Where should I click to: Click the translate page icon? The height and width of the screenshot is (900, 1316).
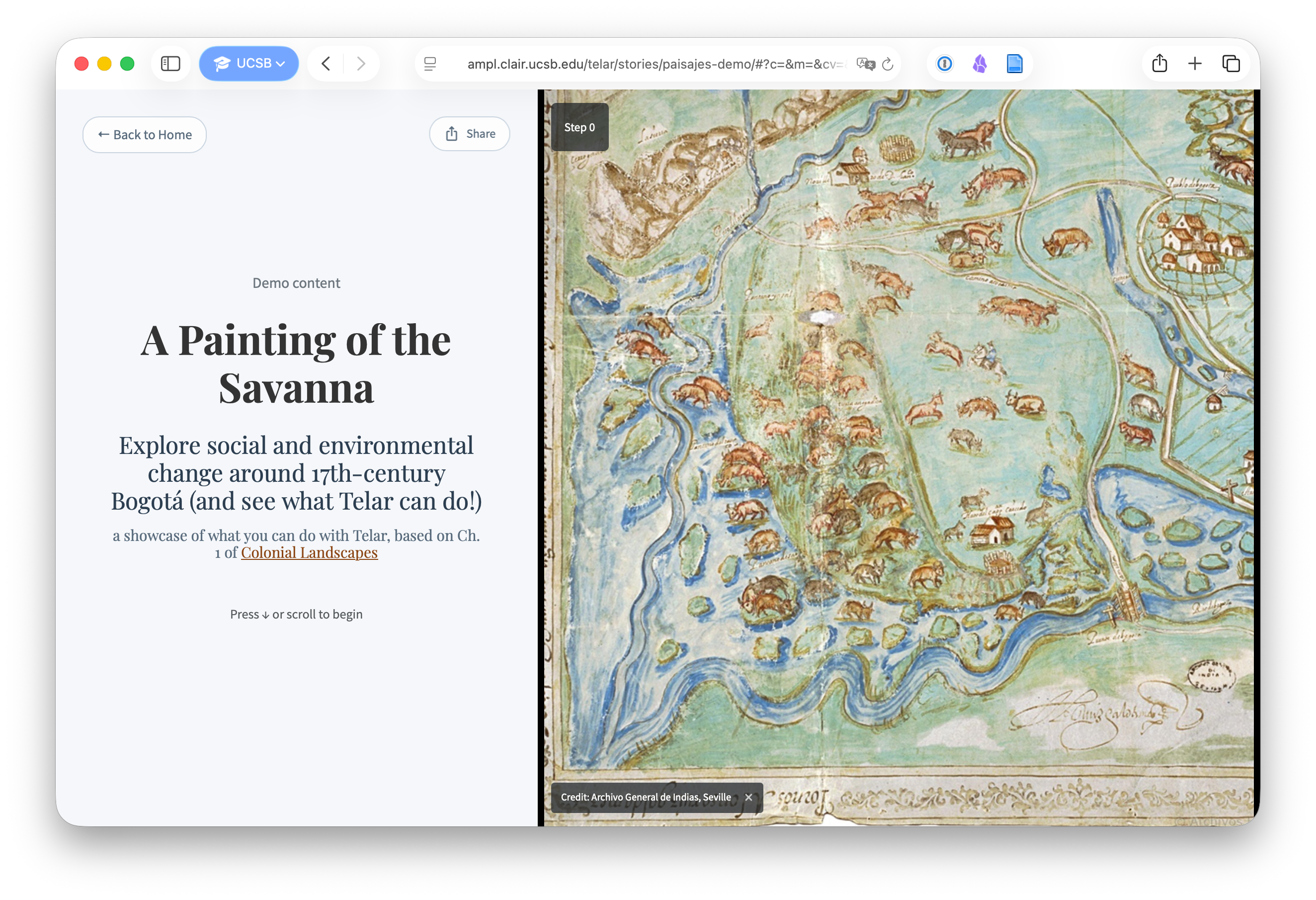tap(865, 64)
